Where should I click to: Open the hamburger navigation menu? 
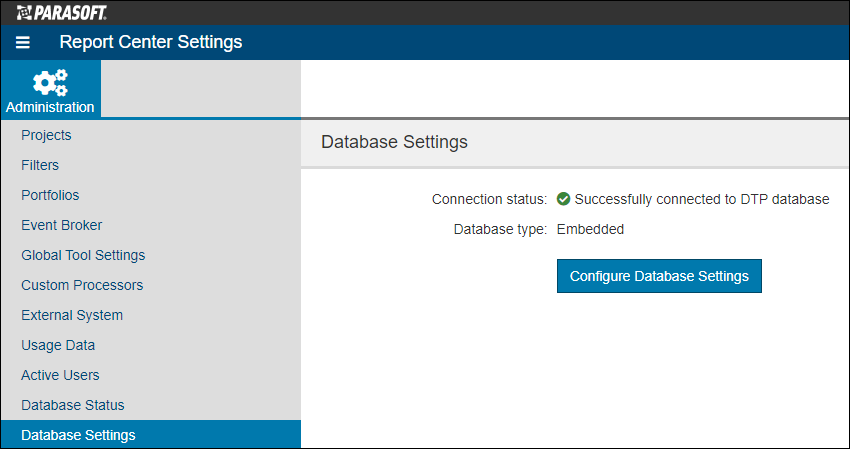[x=23, y=42]
